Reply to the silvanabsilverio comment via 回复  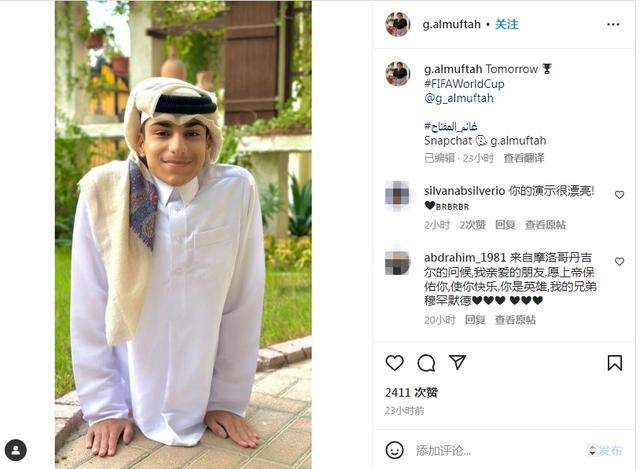tap(505, 224)
